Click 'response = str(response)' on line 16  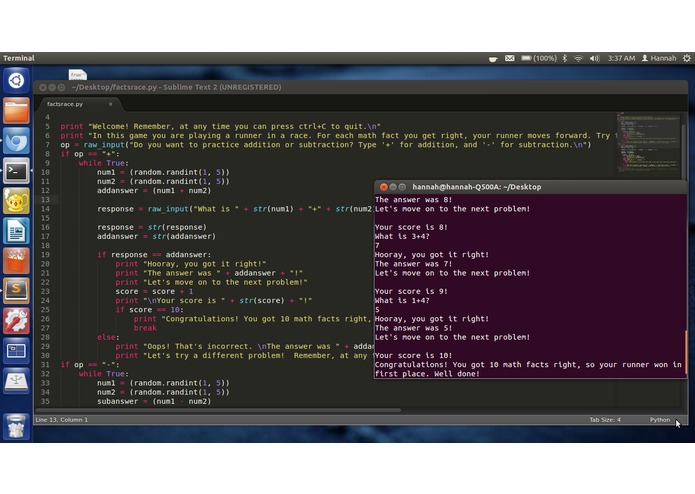(152, 227)
